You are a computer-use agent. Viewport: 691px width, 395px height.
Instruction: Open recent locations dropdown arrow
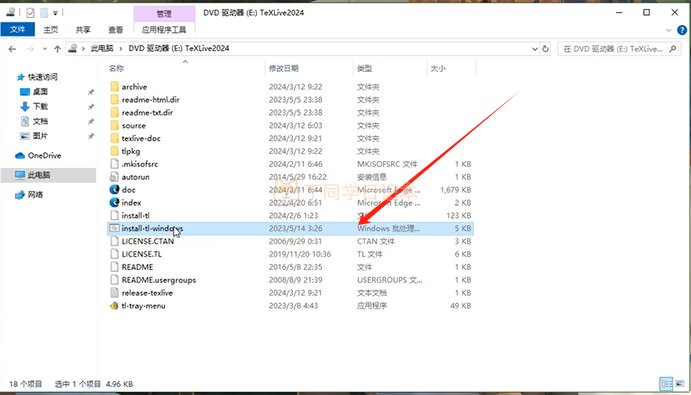pyautogui.click(x=45, y=49)
